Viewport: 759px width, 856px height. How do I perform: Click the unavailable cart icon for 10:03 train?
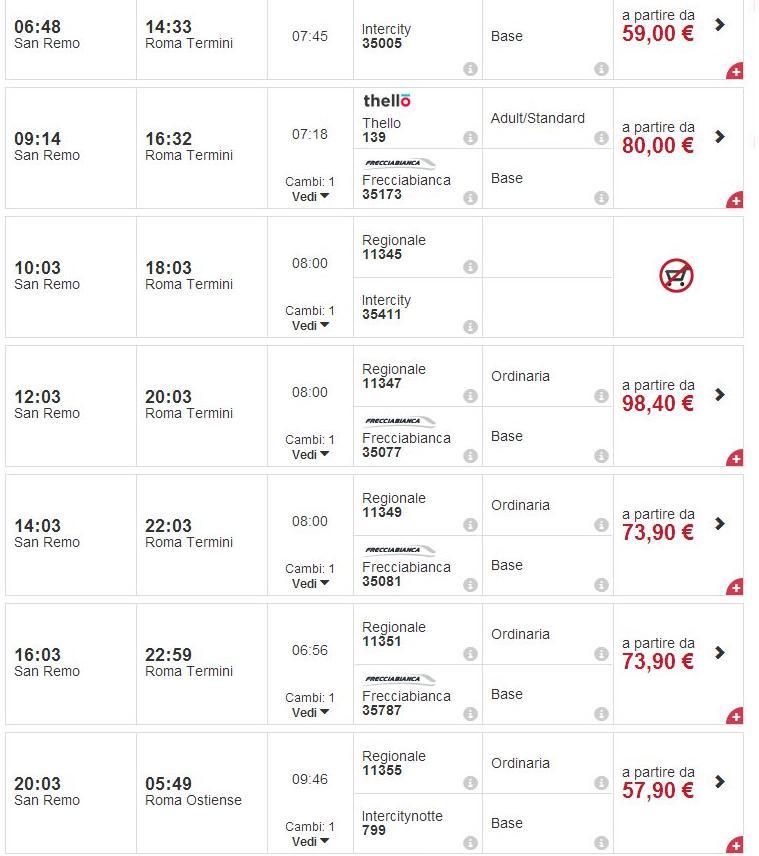[677, 276]
